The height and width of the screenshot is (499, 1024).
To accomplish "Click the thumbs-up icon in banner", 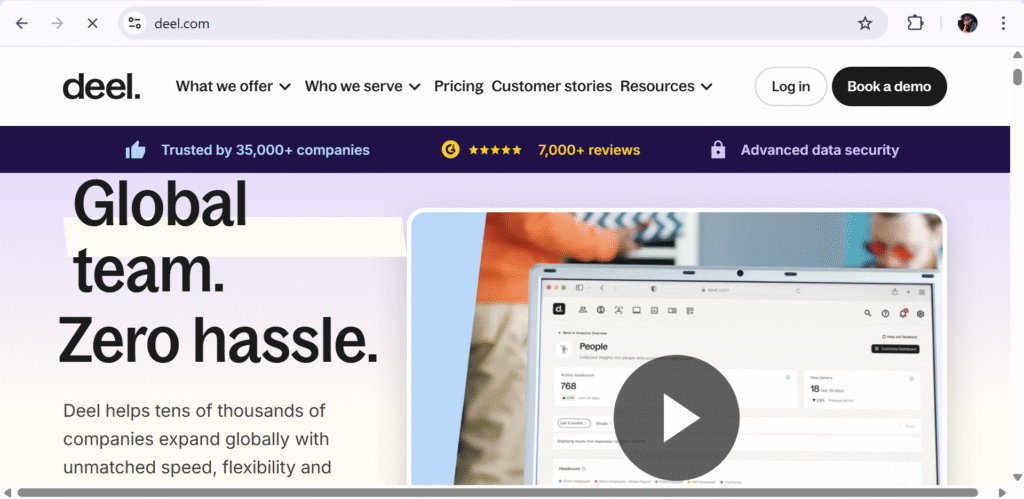I will [135, 150].
